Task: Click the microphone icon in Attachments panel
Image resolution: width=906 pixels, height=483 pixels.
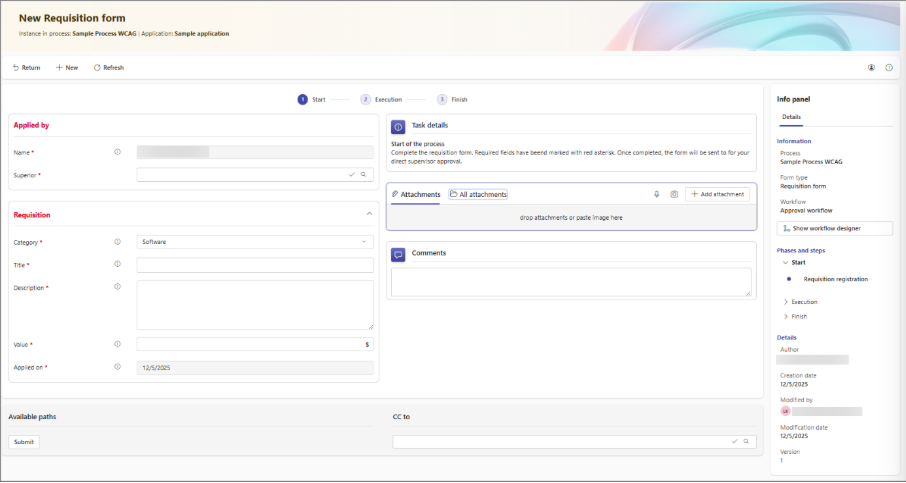Action: [657, 194]
